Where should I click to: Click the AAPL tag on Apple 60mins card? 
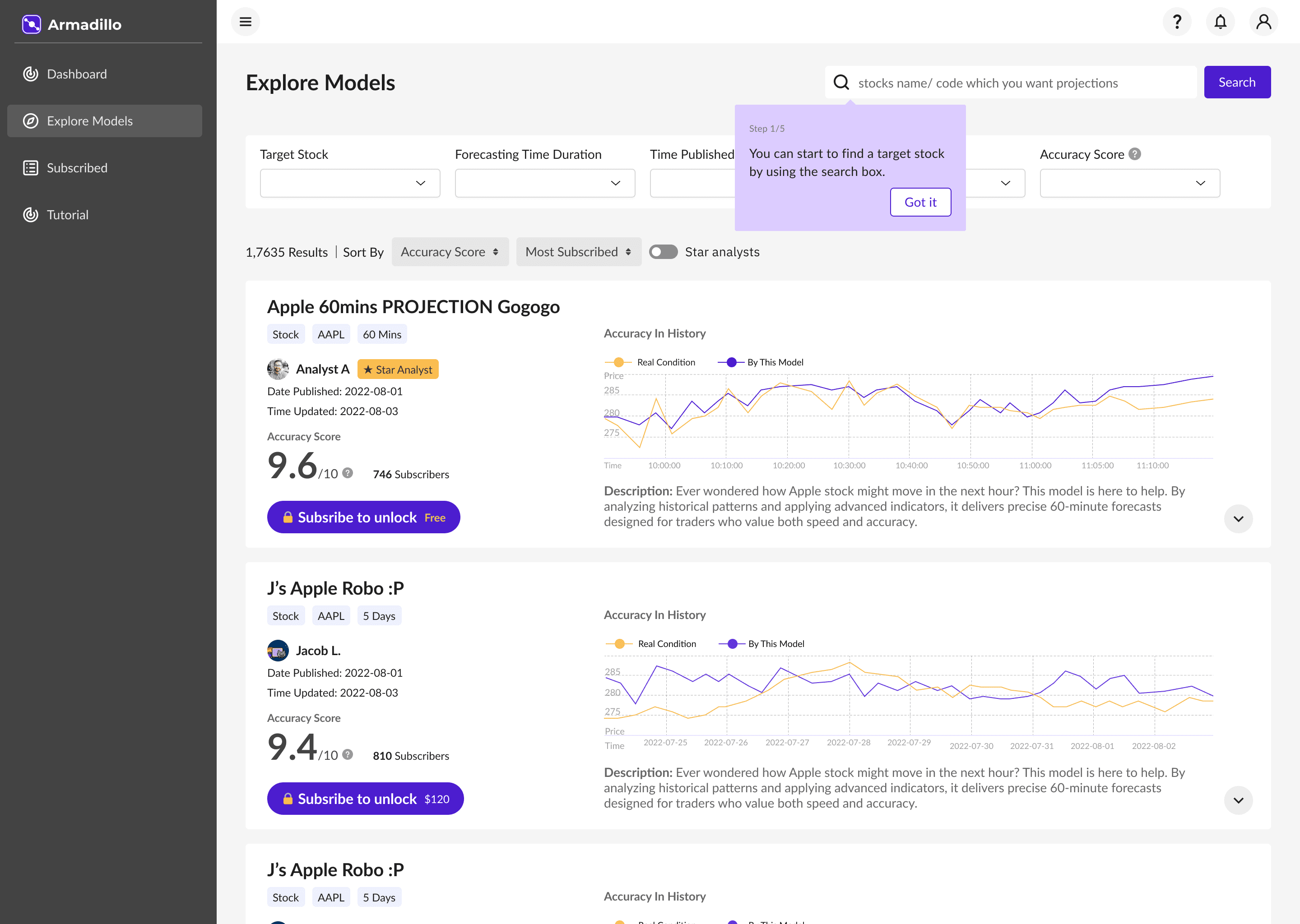click(331, 335)
